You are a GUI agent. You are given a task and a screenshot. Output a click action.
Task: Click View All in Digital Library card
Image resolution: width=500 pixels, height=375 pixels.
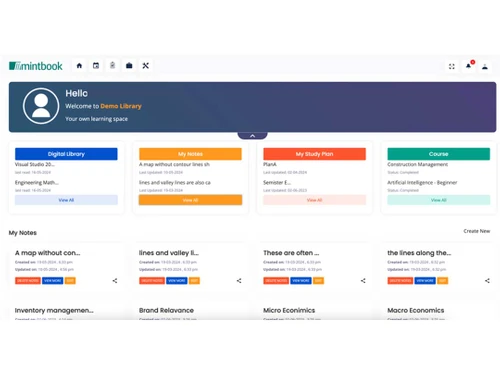[x=66, y=200]
